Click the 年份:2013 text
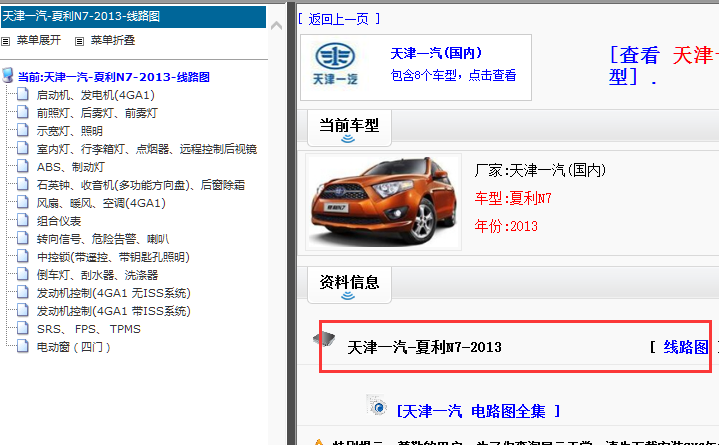This screenshot has width=719, height=445. coord(506,226)
